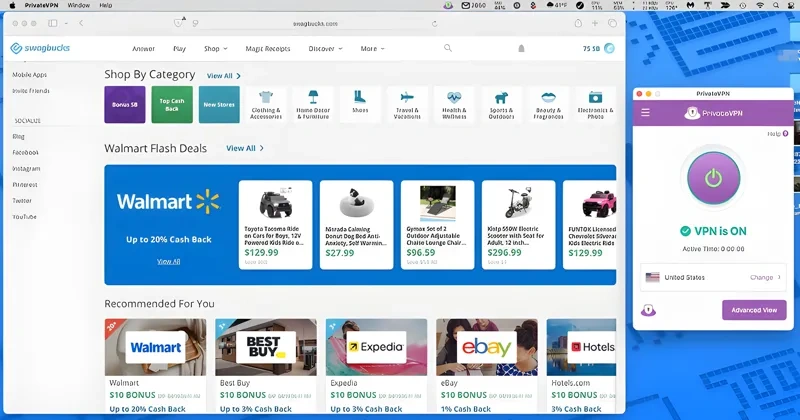The height and width of the screenshot is (420, 800).
Task: Click View All under Walmart cash back
Action: click(x=168, y=261)
